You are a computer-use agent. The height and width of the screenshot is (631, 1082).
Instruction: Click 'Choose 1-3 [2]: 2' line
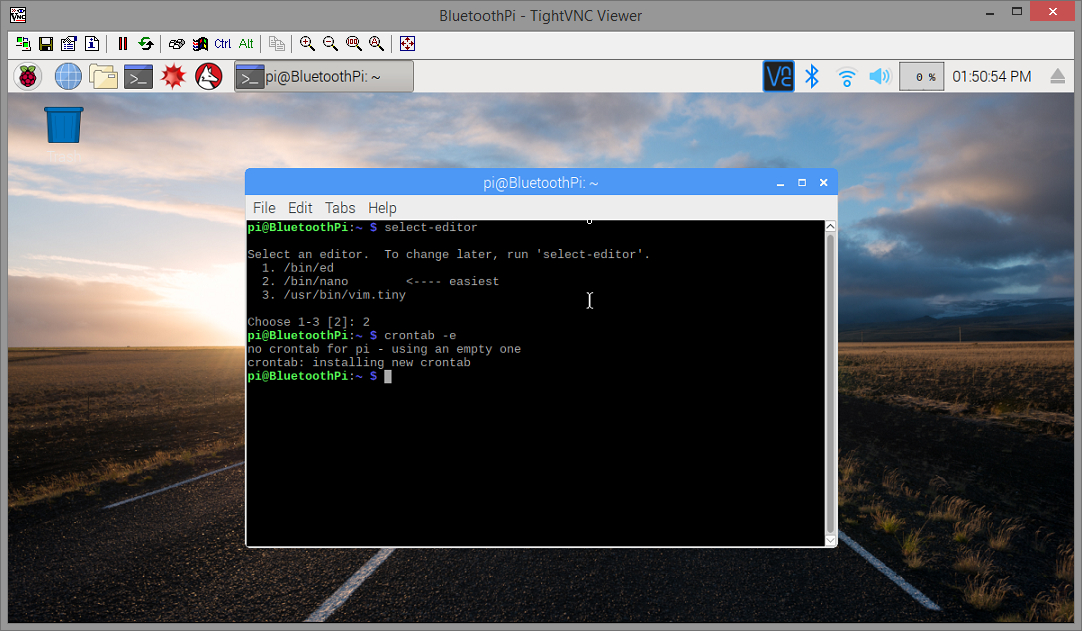pyautogui.click(x=308, y=322)
